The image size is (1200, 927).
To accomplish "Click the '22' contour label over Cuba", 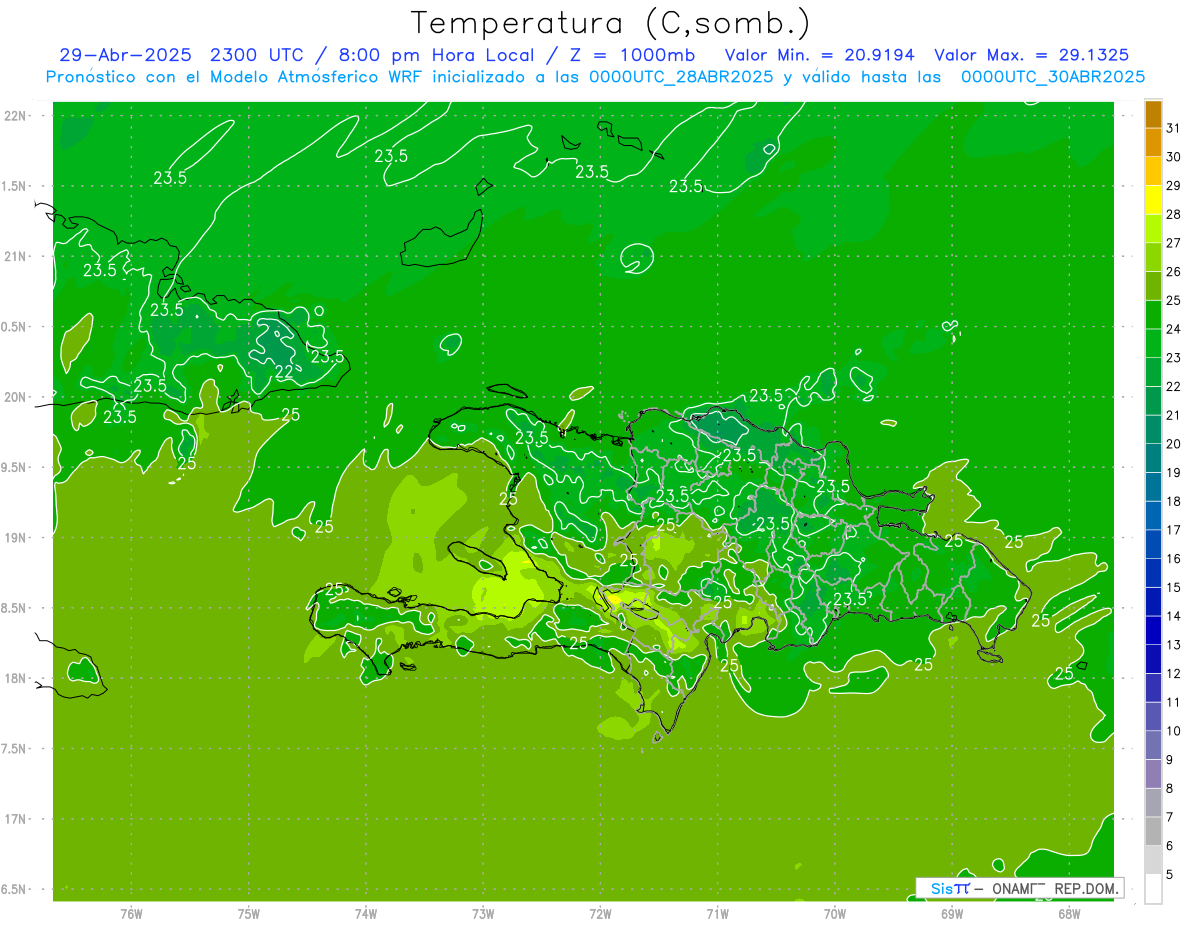I will [x=284, y=372].
